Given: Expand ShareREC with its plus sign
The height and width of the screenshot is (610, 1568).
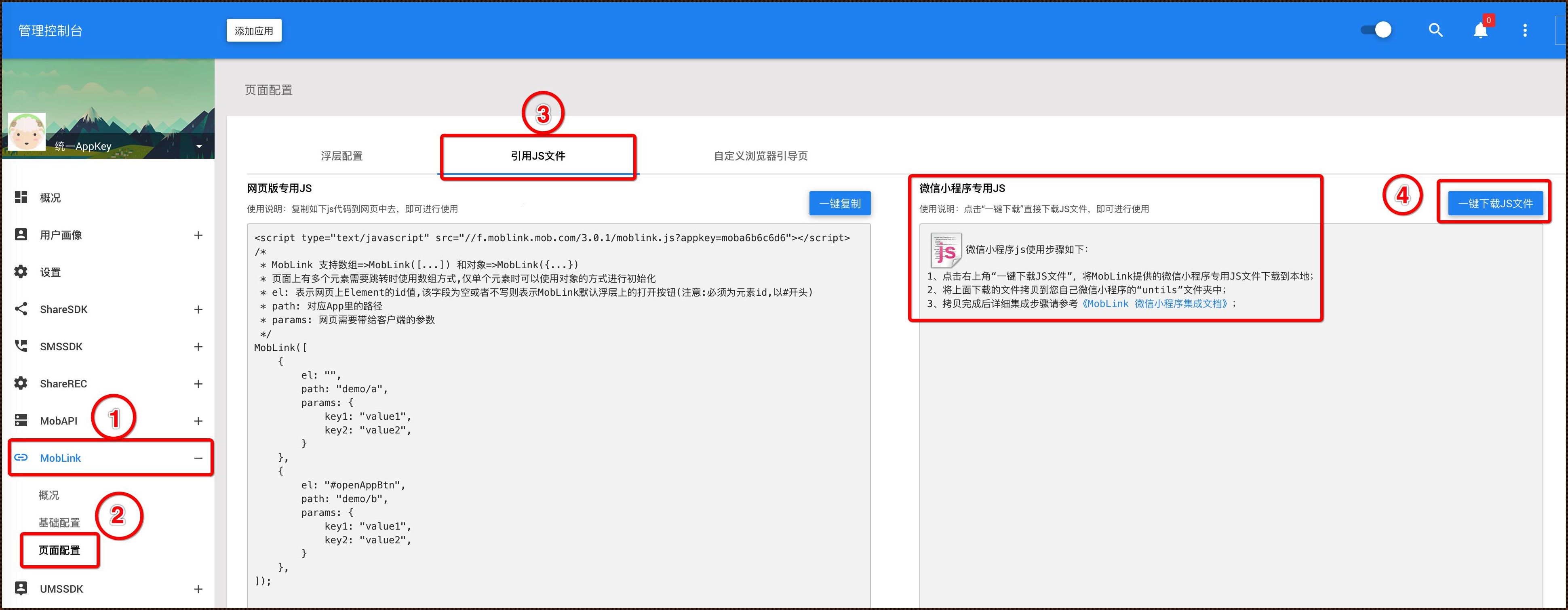Looking at the screenshot, I should 198,384.
